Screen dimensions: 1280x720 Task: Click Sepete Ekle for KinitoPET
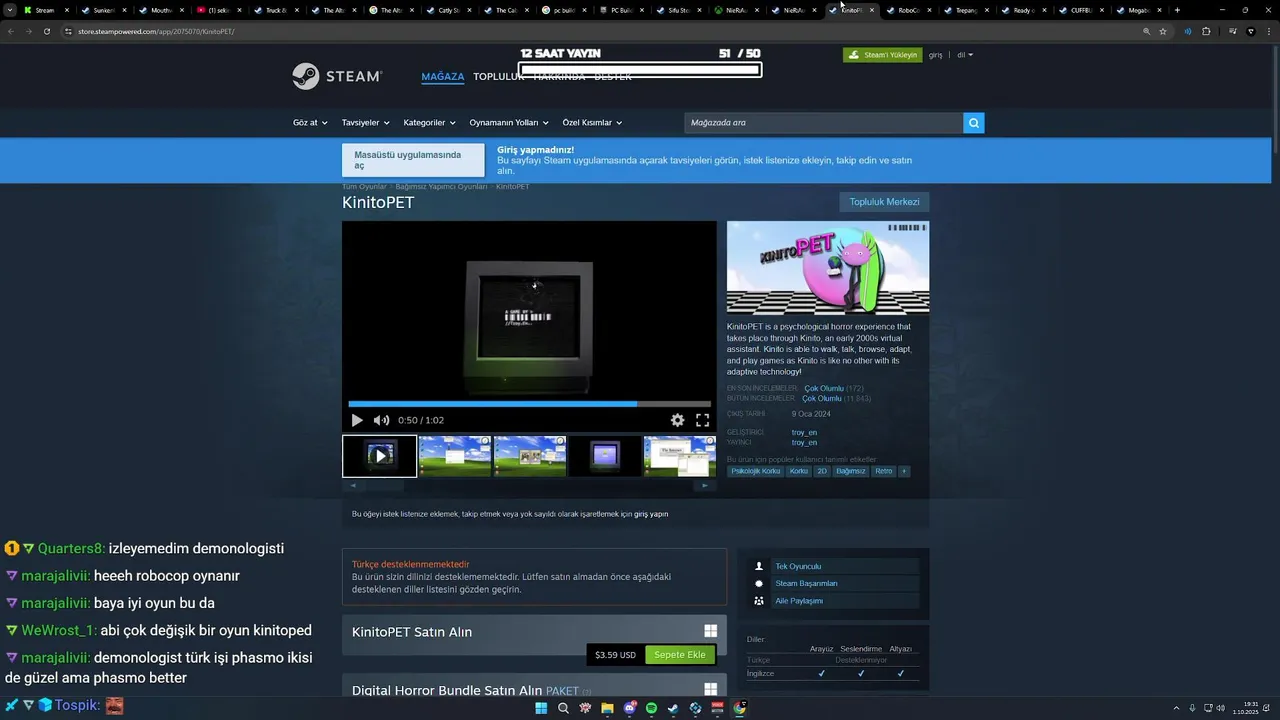680,655
